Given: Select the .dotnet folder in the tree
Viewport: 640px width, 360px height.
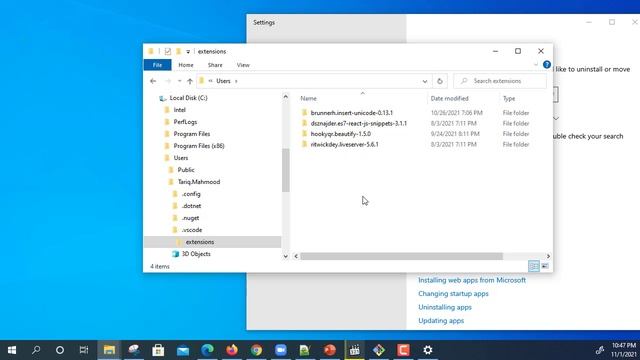Looking at the screenshot, I should click(x=191, y=206).
